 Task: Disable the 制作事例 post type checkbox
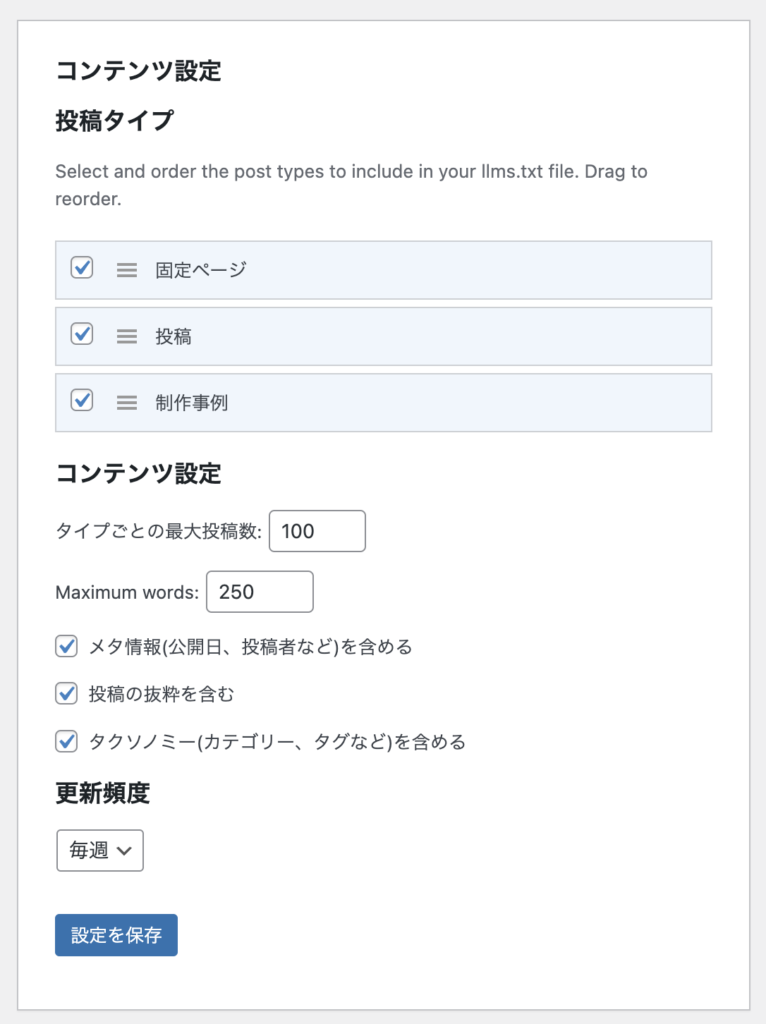click(82, 400)
